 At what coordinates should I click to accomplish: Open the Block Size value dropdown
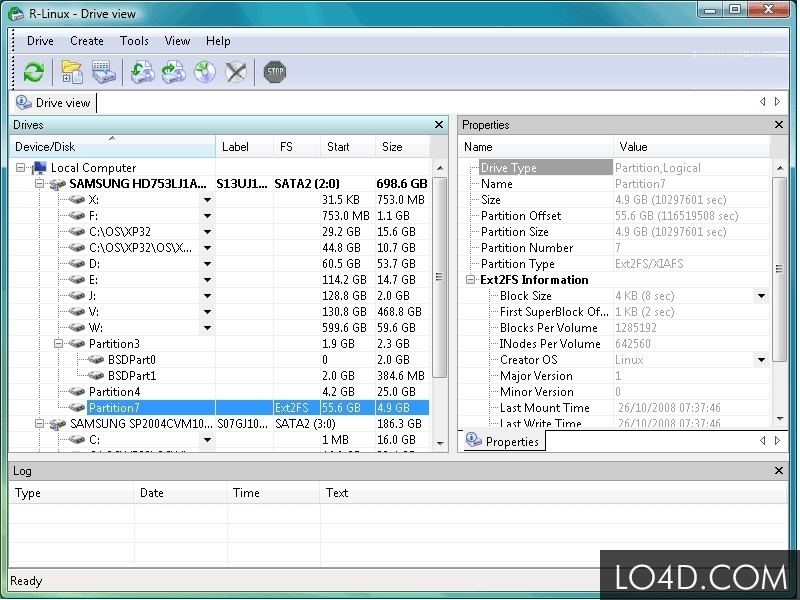pos(761,296)
